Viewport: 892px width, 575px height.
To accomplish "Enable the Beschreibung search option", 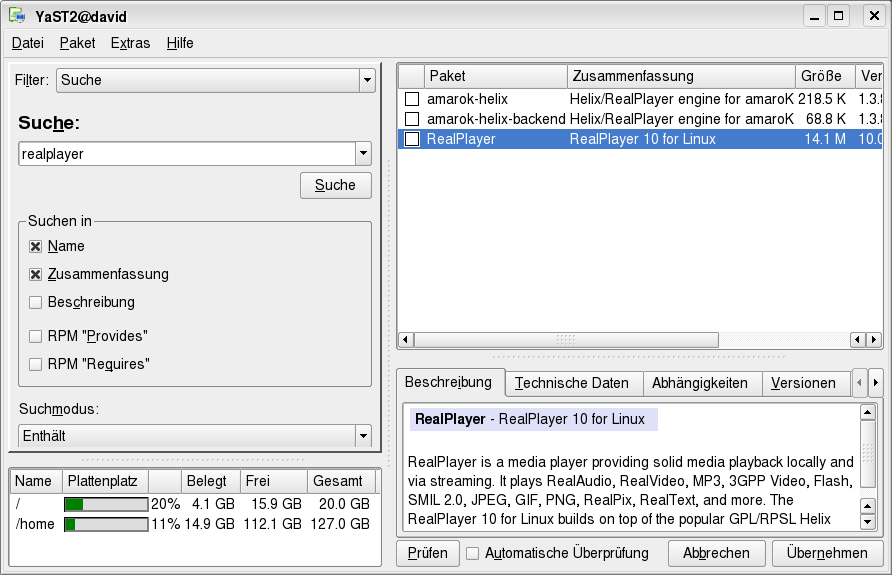I will [35, 302].
